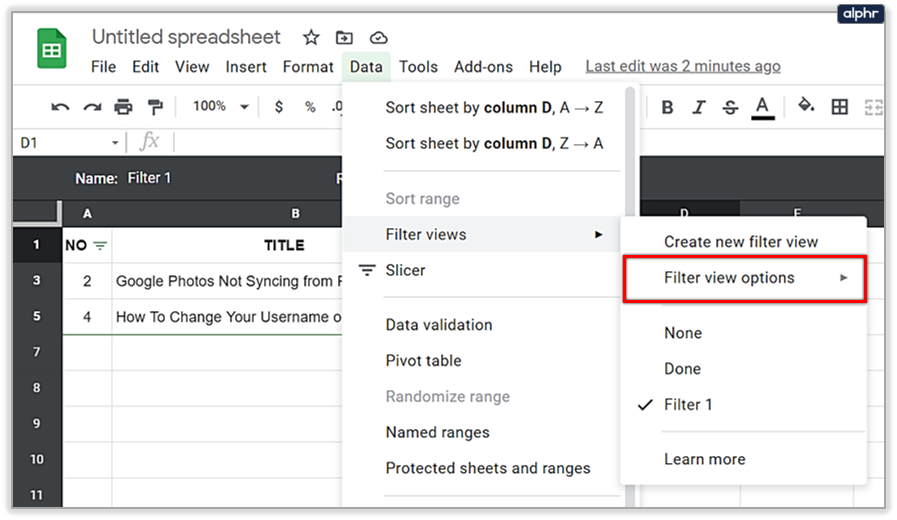The height and width of the screenshot is (520, 897).
Task: Select the paint format tool
Action: tap(155, 107)
